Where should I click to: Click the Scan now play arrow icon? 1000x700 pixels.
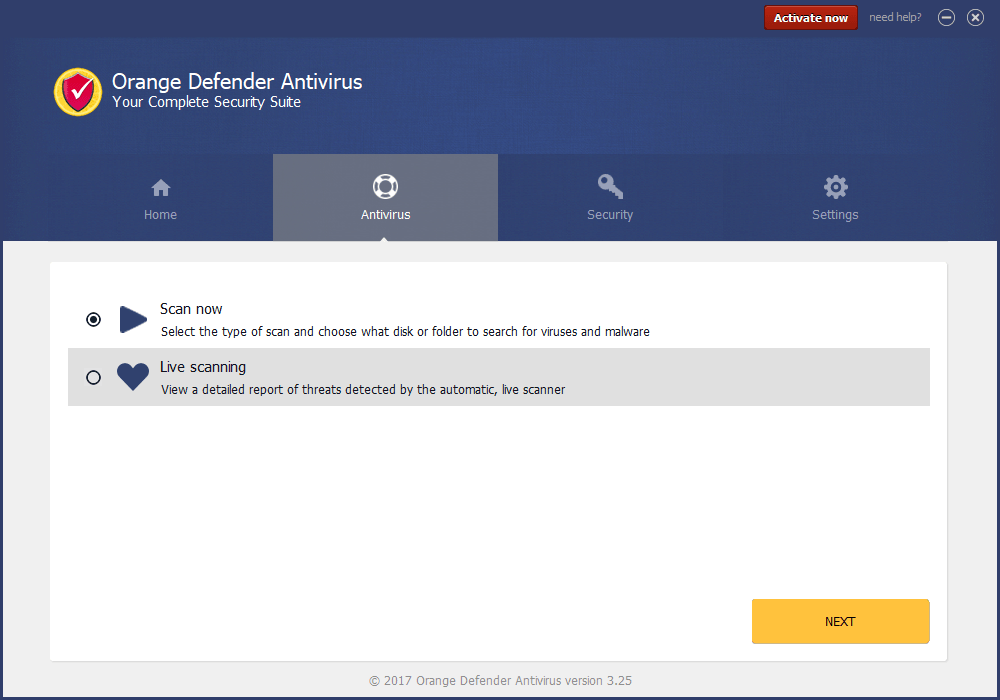click(133, 320)
